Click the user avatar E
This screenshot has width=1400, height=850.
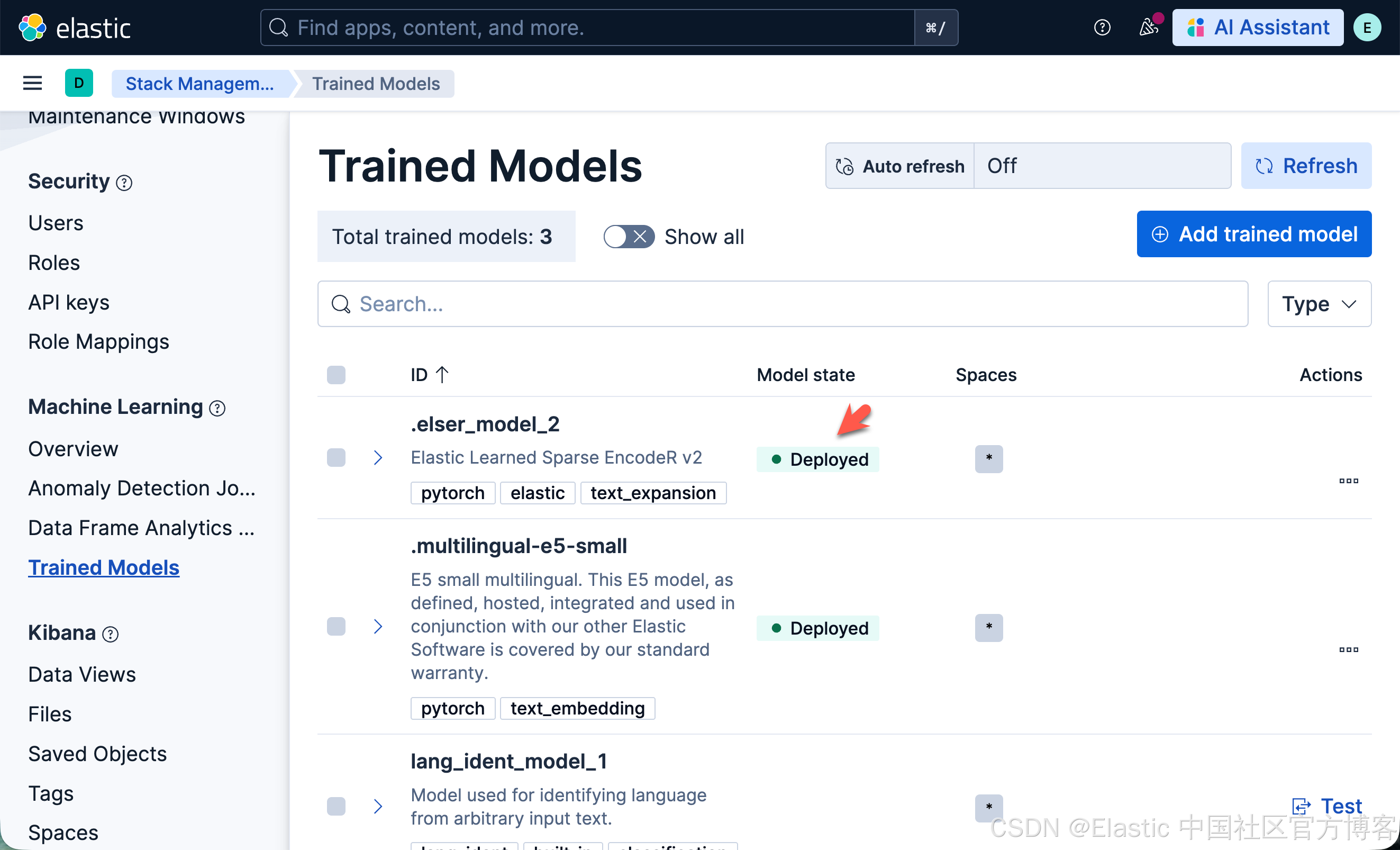[1367, 28]
